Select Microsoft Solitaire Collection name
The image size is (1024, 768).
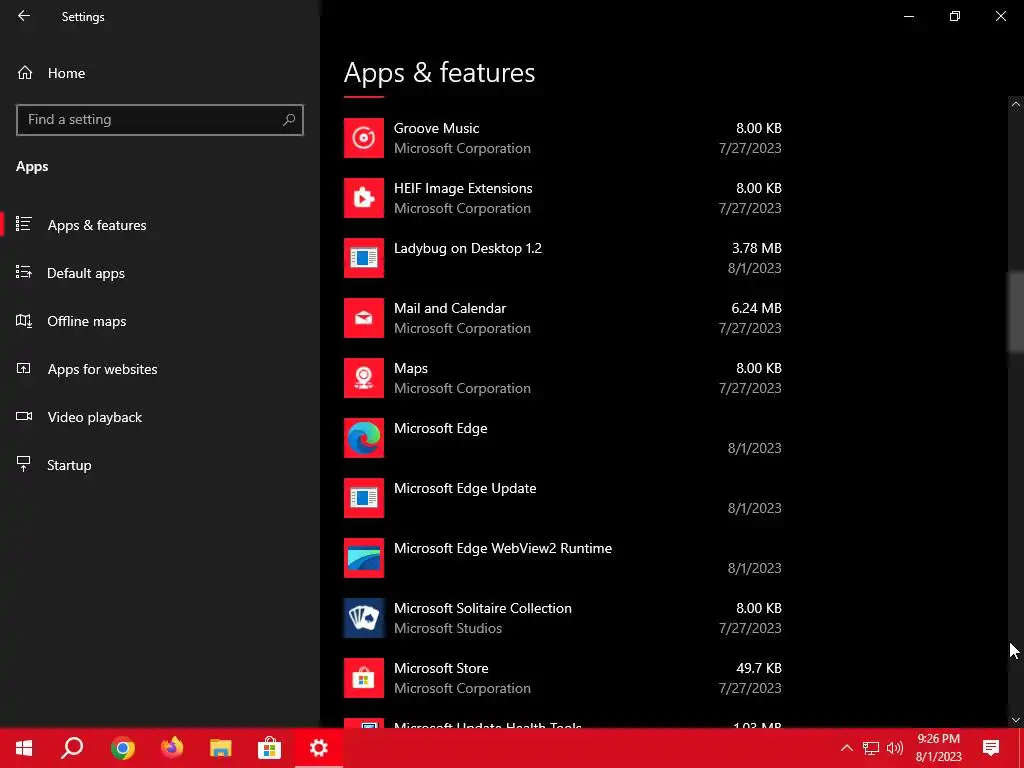[x=483, y=608]
